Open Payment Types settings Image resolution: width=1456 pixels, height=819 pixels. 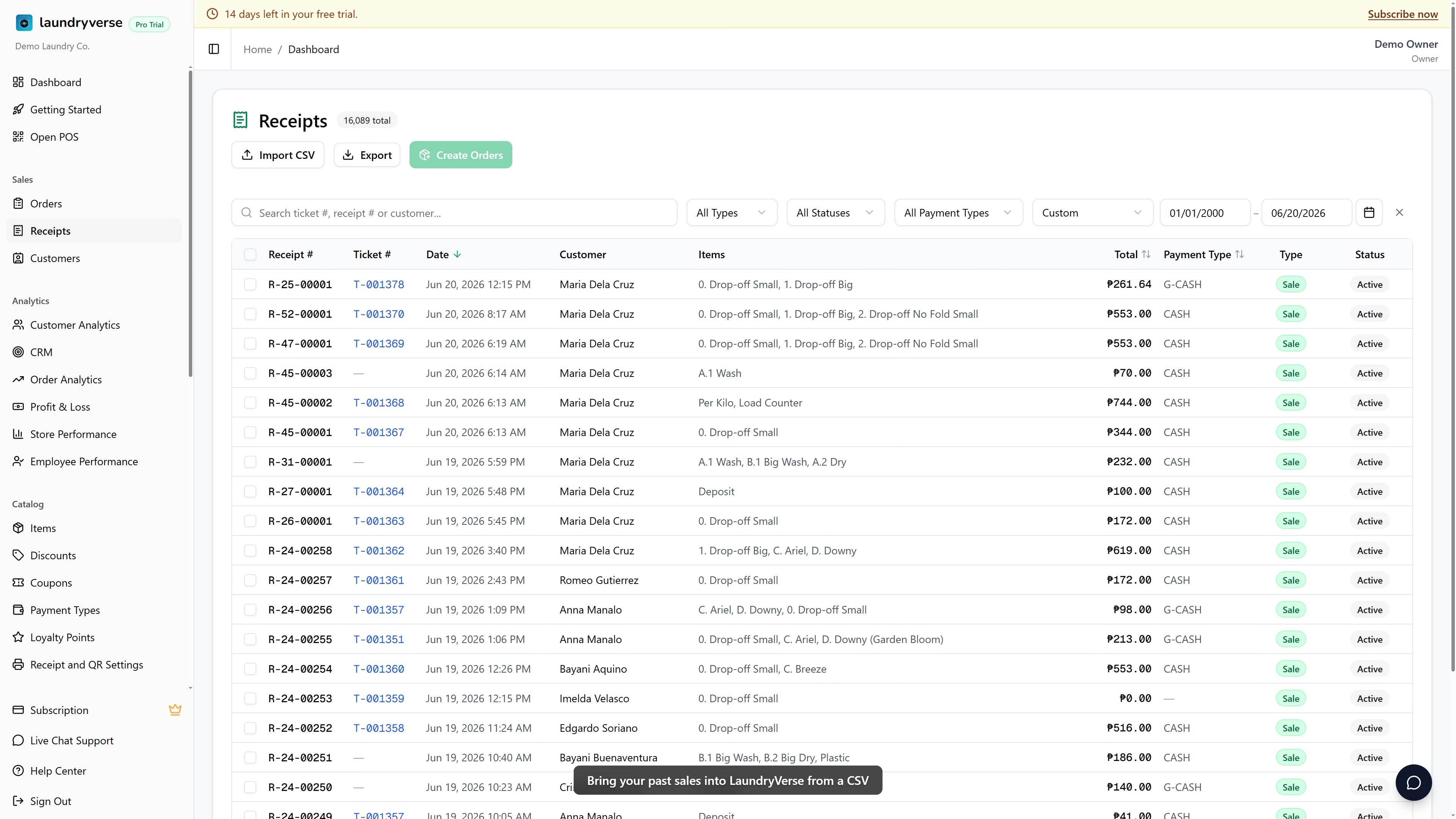click(94, 610)
